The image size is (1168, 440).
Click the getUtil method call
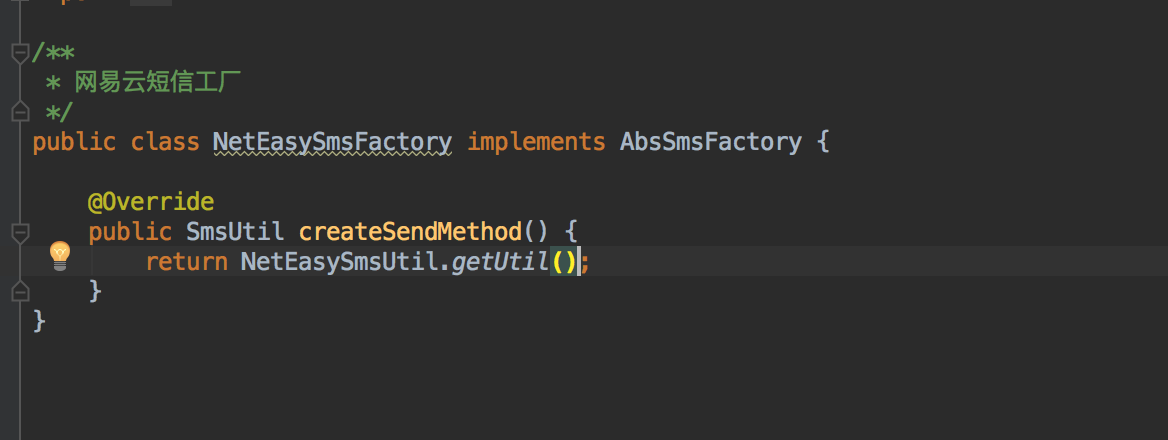point(500,262)
